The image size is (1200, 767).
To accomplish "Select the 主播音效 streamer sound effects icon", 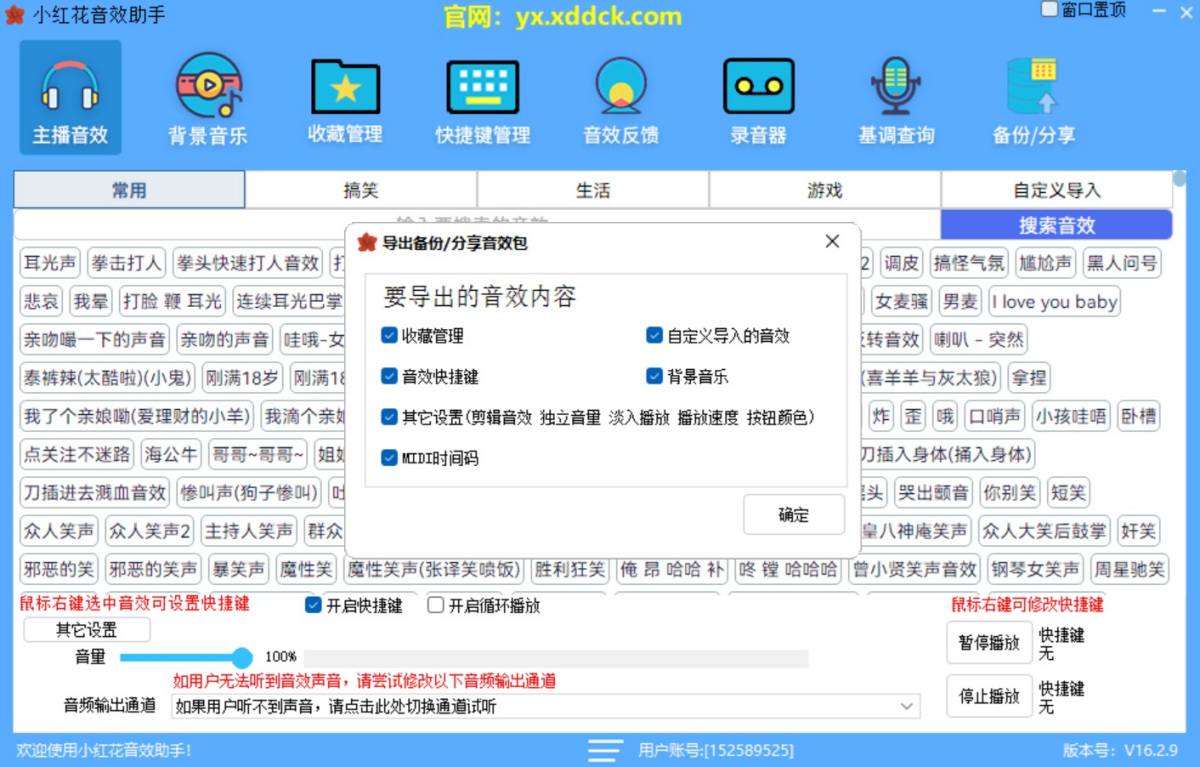I will click(69, 95).
